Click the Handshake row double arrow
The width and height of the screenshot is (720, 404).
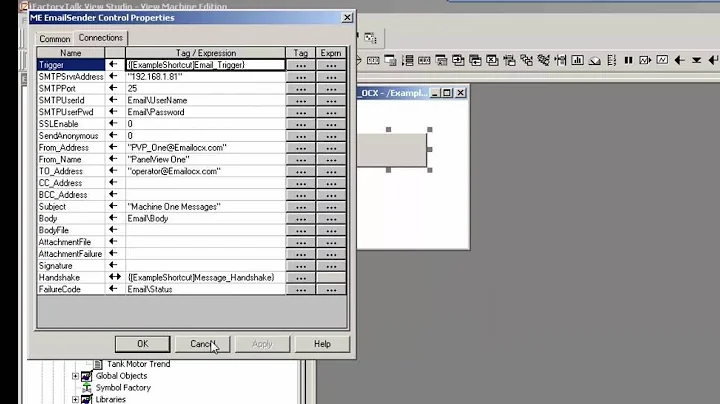point(114,277)
